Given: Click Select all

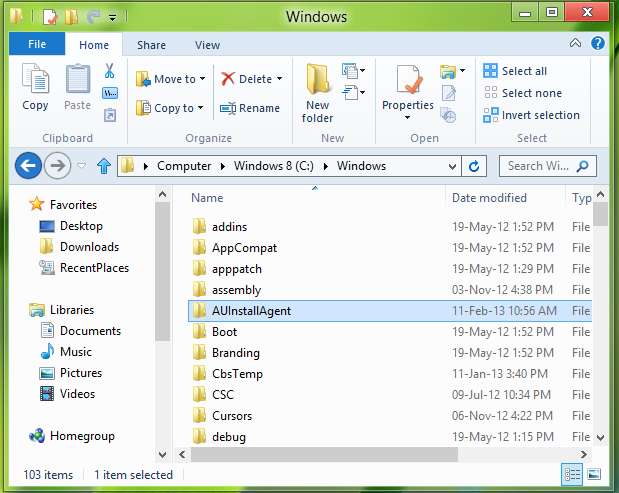Looking at the screenshot, I should 515,71.
